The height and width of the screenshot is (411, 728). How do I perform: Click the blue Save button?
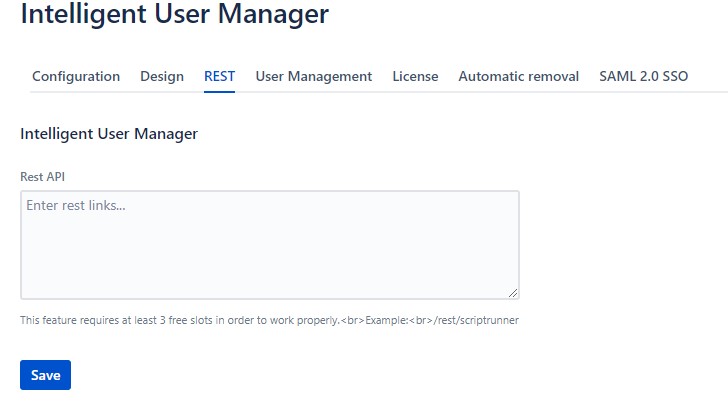coord(45,375)
